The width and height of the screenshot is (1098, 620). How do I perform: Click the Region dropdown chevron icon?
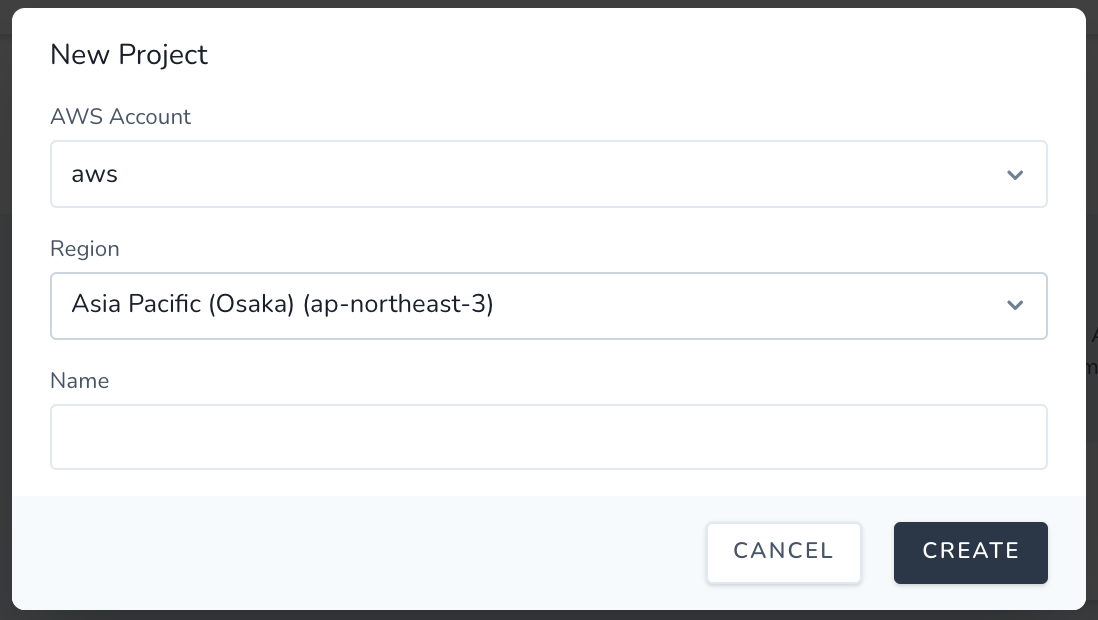coord(1015,305)
